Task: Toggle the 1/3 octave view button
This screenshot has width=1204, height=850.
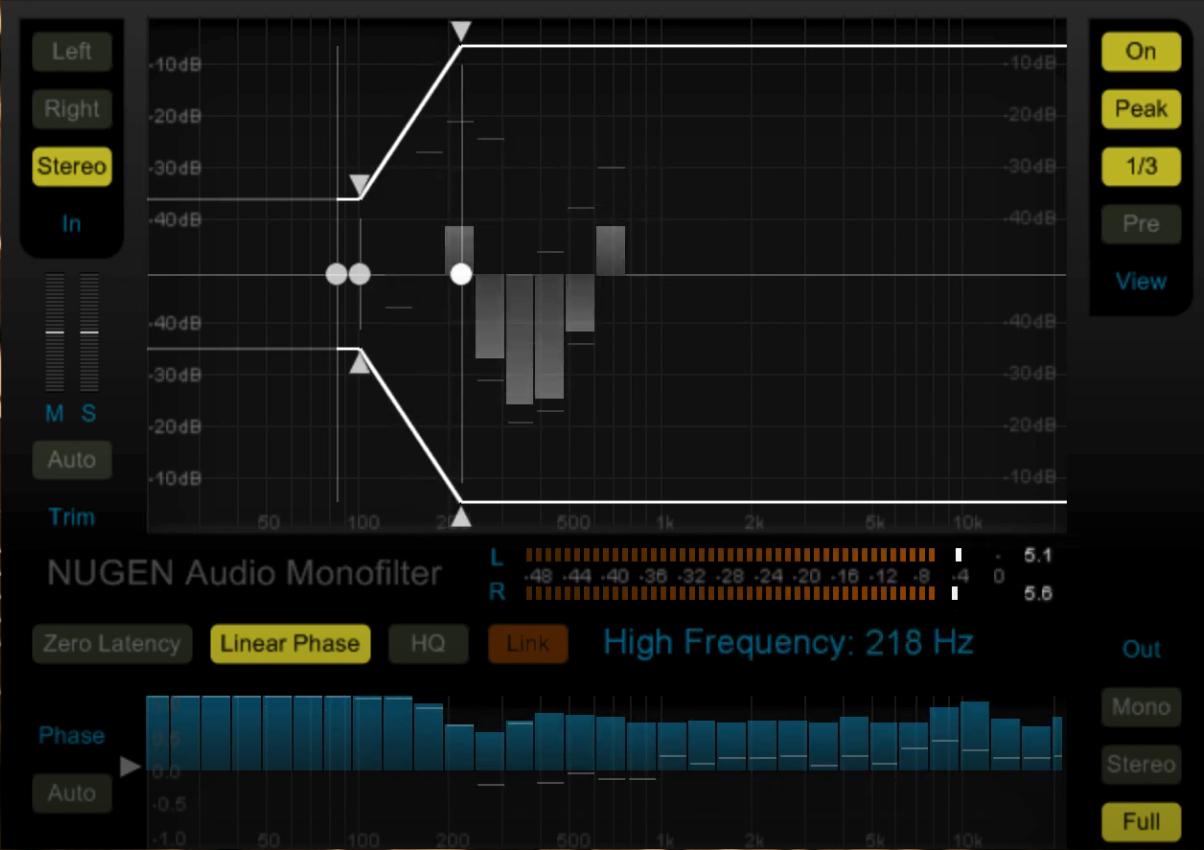Action: 1141,166
